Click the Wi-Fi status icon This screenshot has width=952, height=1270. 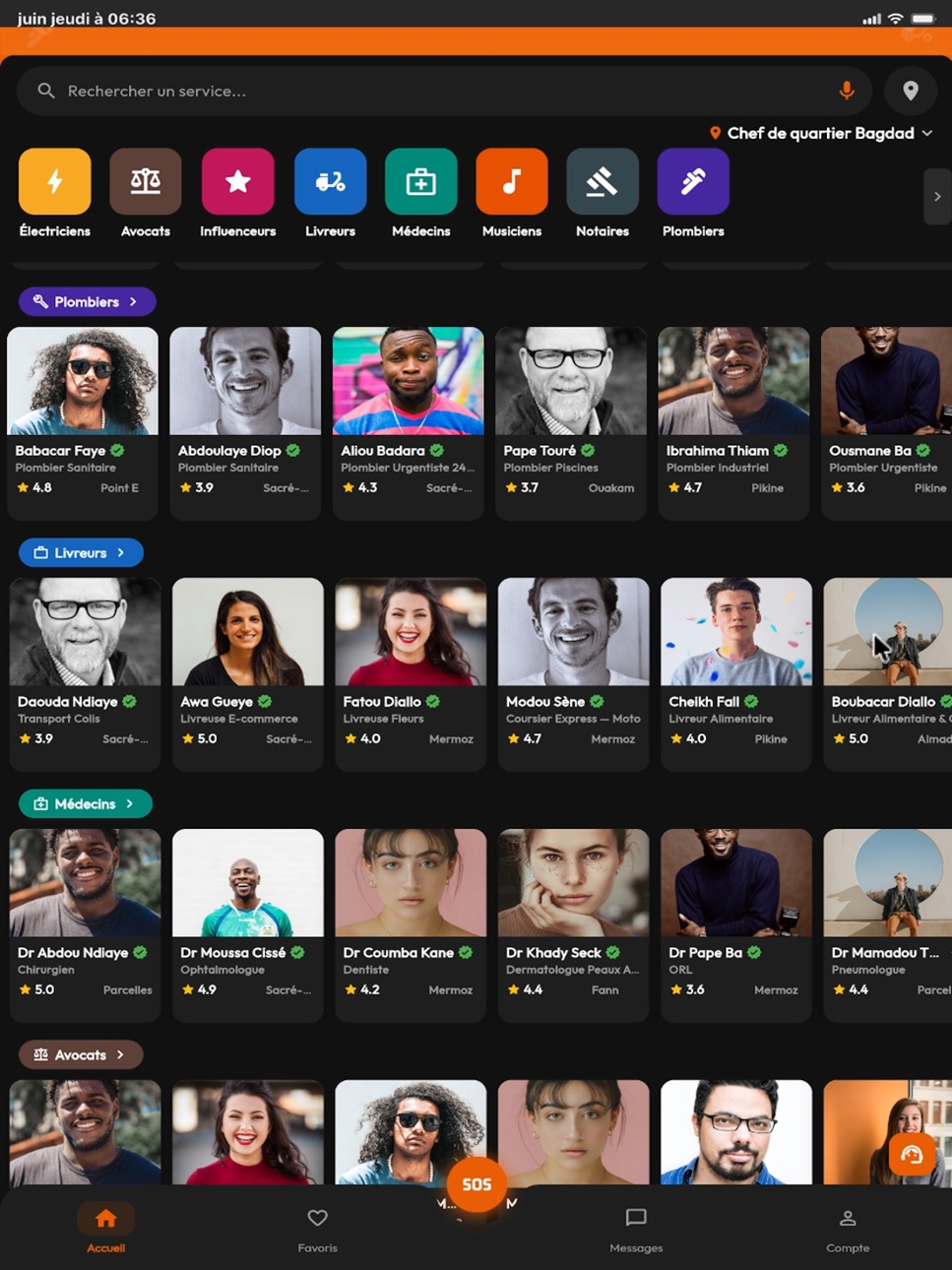coord(895,19)
